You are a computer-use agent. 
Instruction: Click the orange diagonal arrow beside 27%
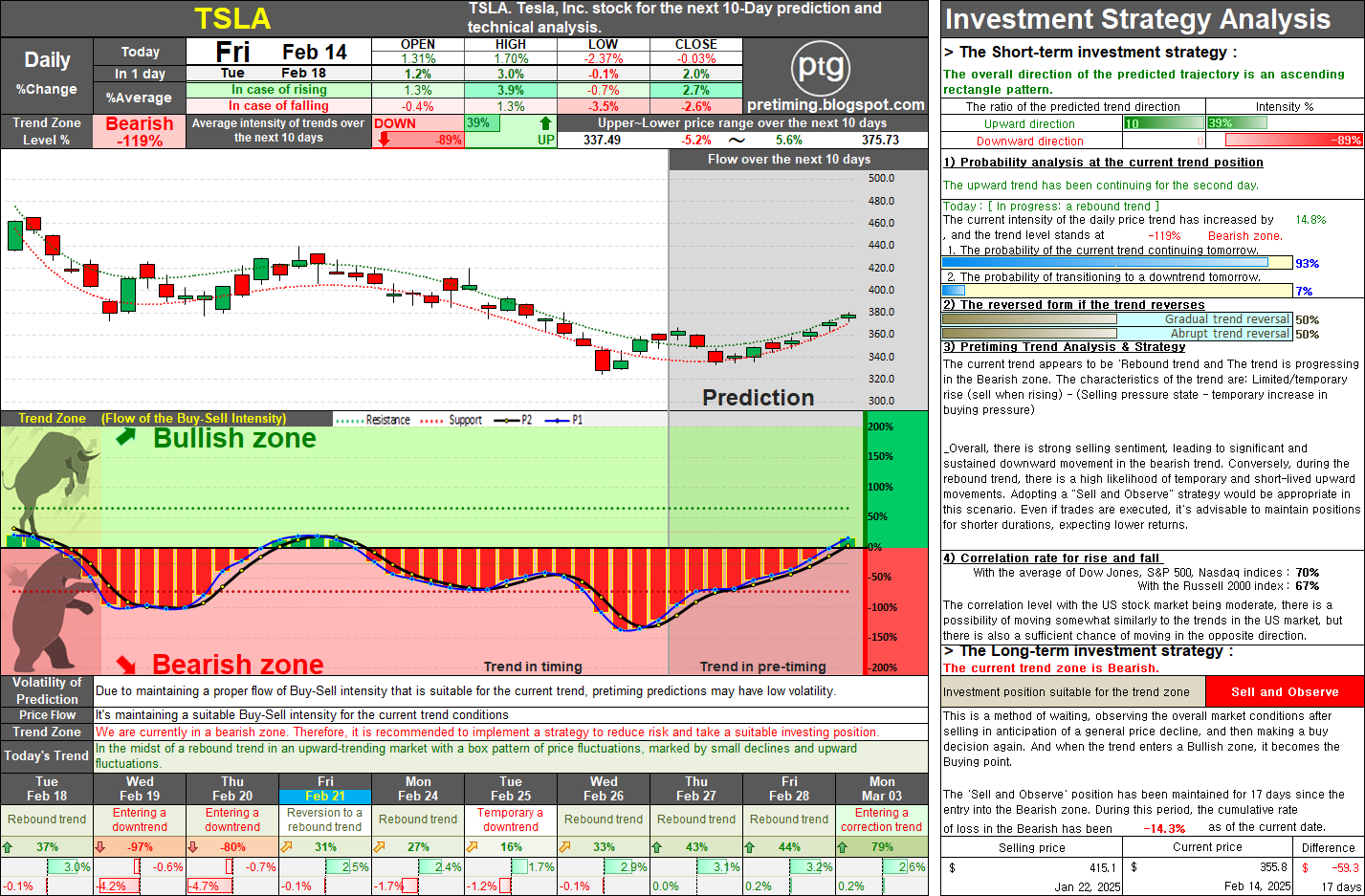click(379, 847)
